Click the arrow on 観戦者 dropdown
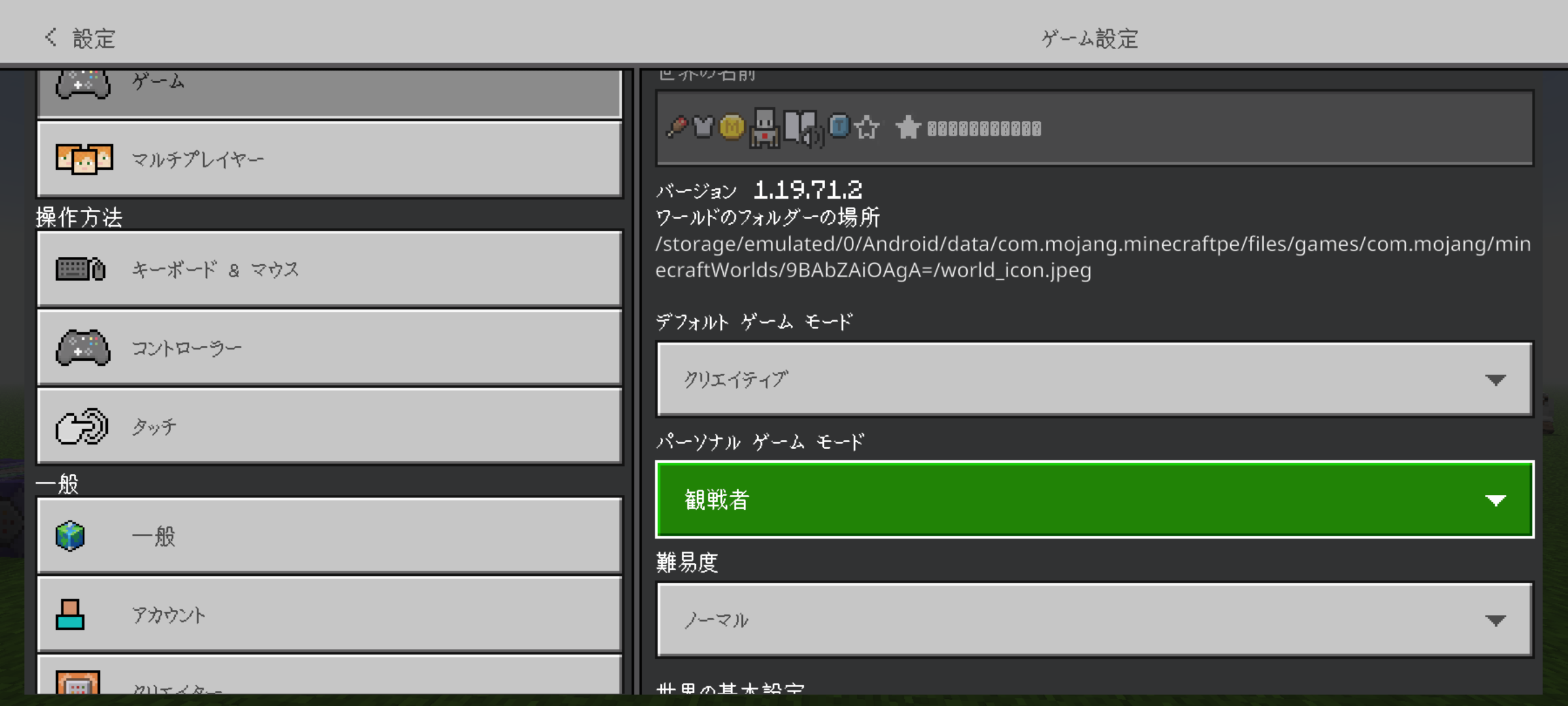The height and width of the screenshot is (706, 1568). click(1495, 501)
